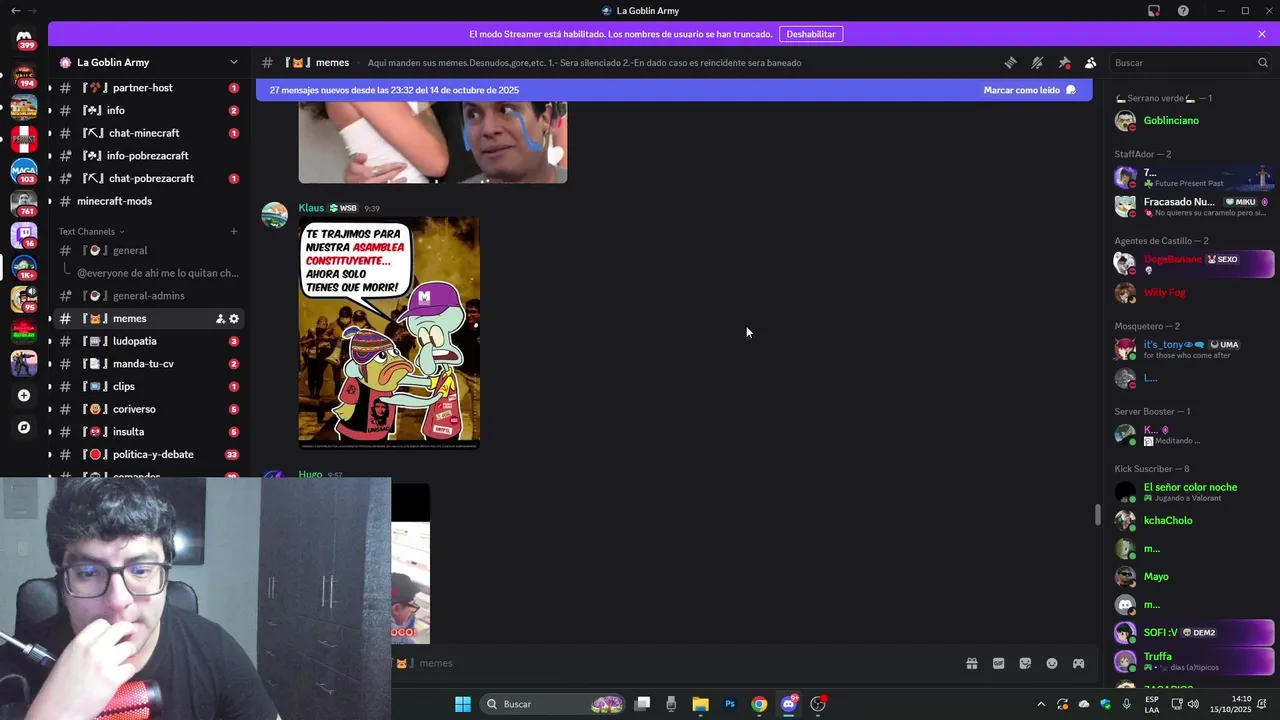
Task: Open info channel
Action: pyautogui.click(x=148, y=111)
